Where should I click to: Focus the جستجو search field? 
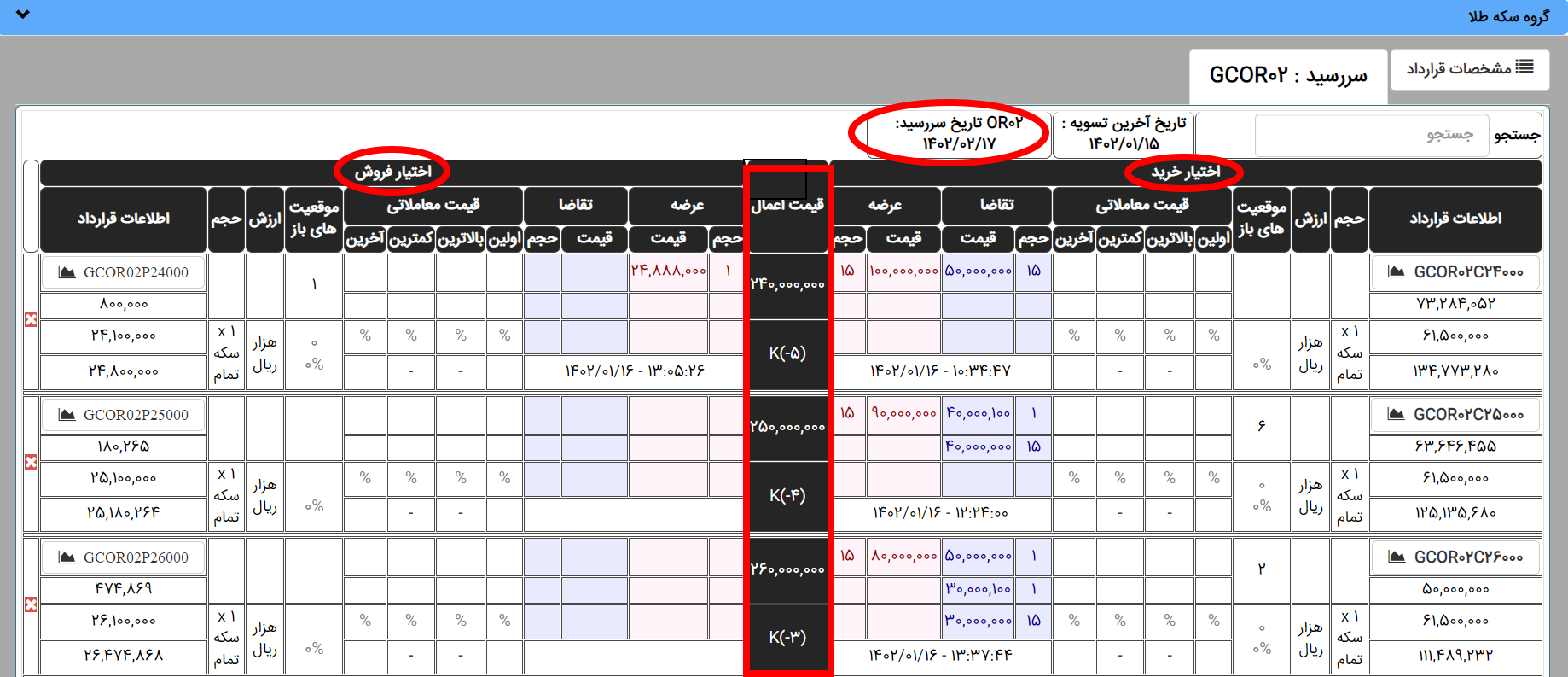(x=1372, y=135)
